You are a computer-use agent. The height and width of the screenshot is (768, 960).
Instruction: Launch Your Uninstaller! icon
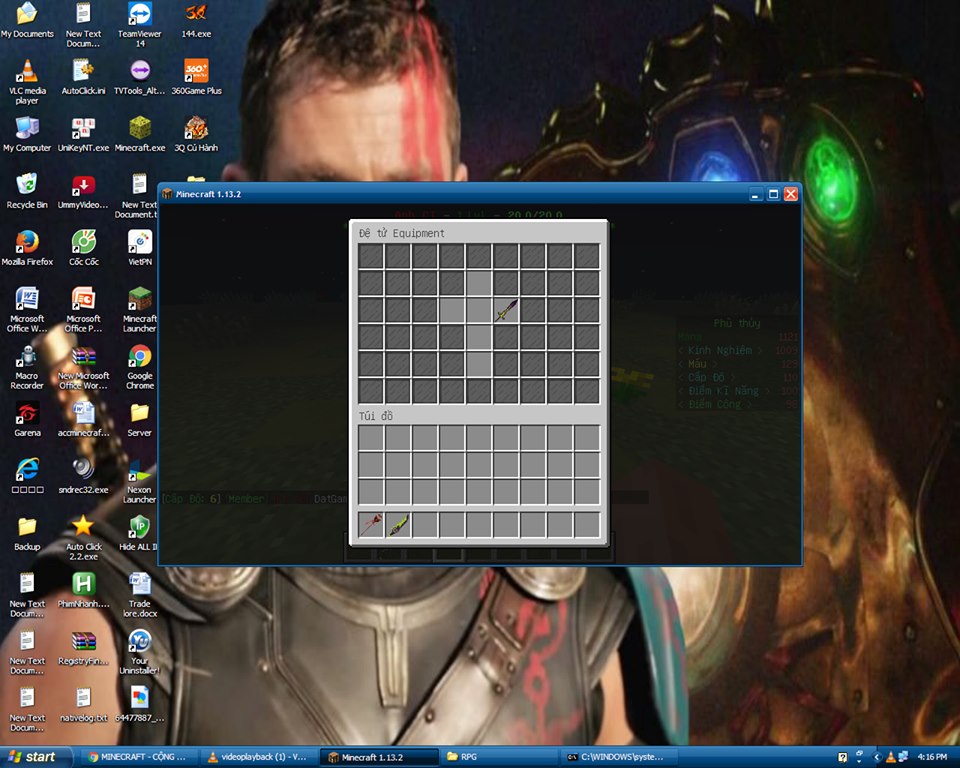tap(140, 652)
